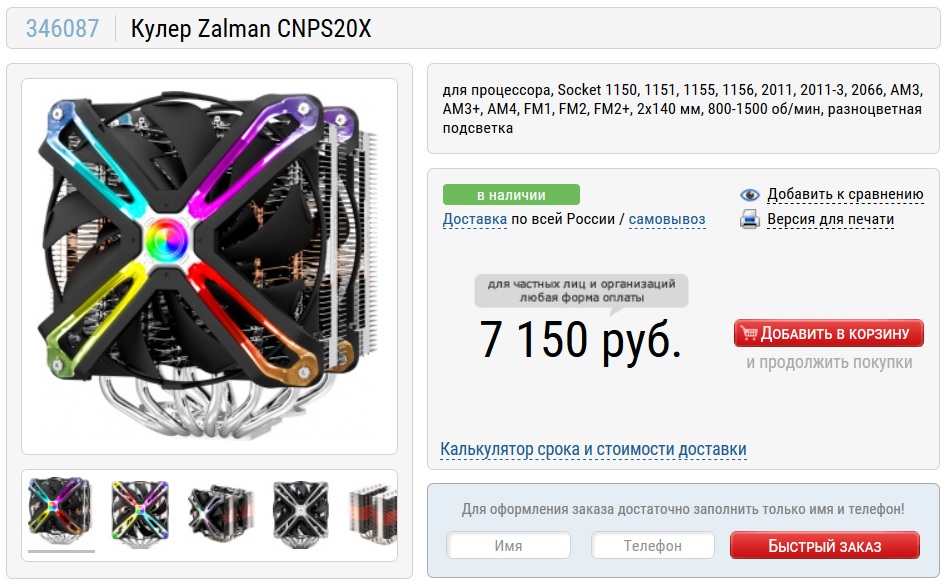The image size is (947, 586).
Task: Open the Доставка link
Action: point(475,219)
